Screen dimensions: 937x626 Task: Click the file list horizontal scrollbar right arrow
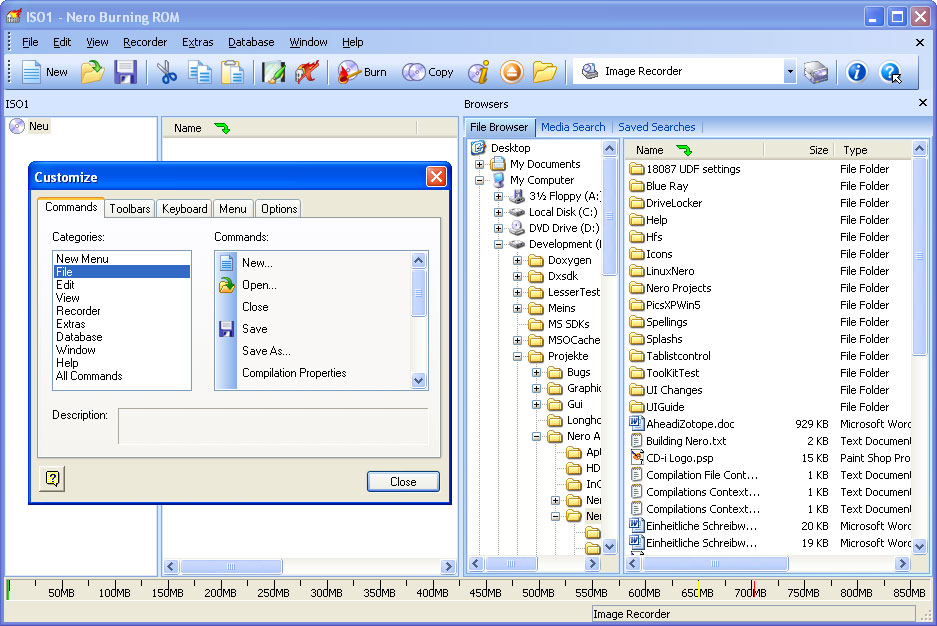click(902, 563)
